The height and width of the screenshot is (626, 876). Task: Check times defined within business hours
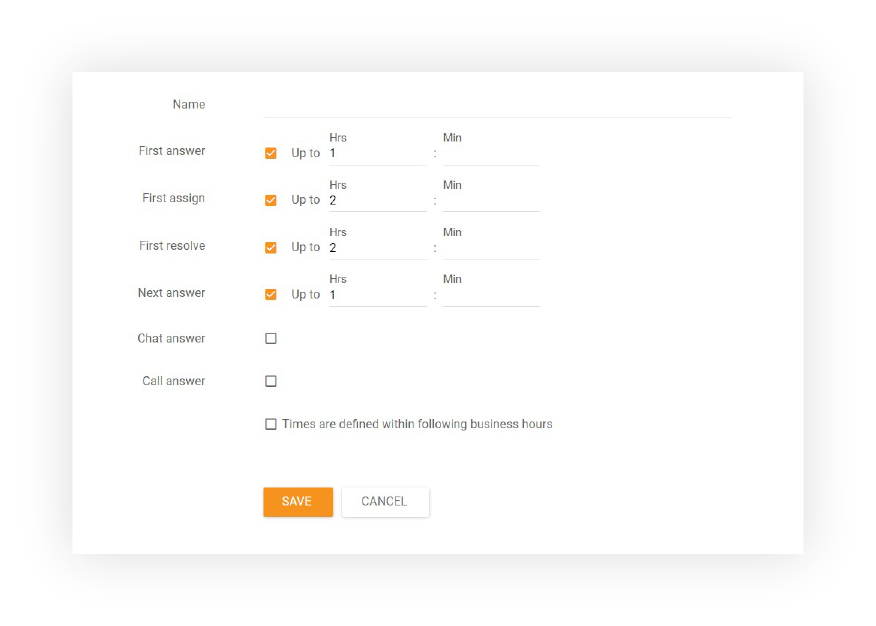[270, 424]
